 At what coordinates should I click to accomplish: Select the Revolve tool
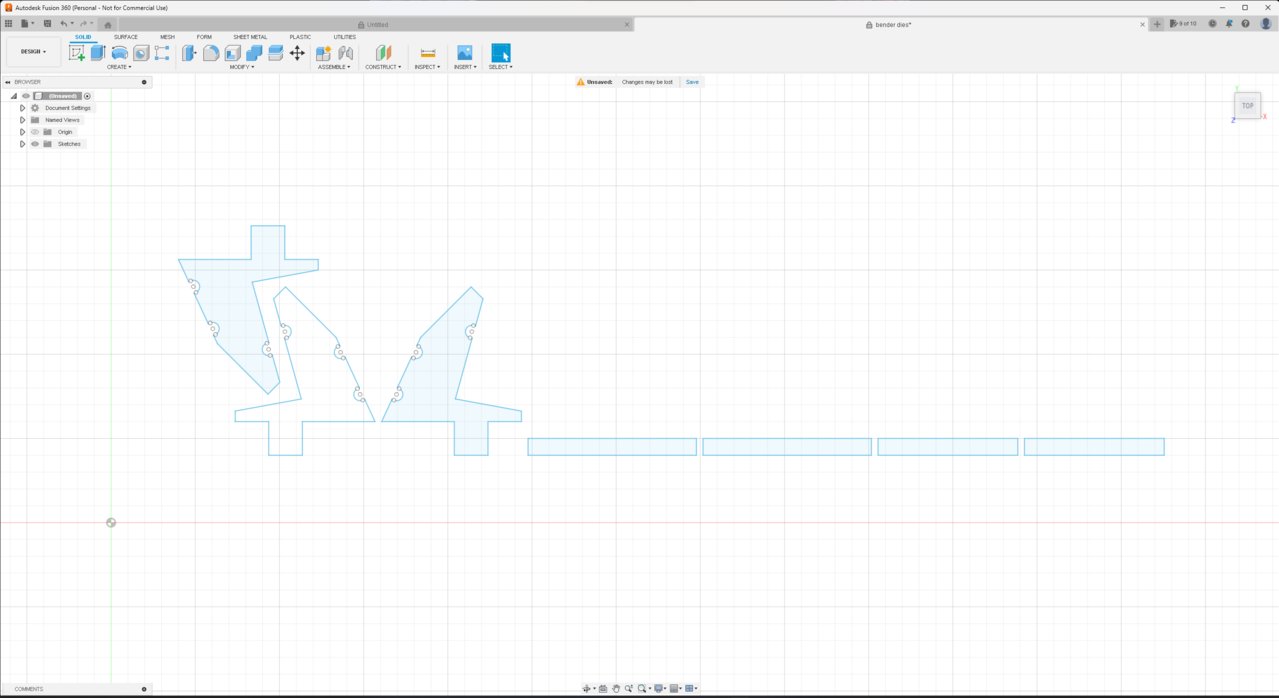[119, 53]
